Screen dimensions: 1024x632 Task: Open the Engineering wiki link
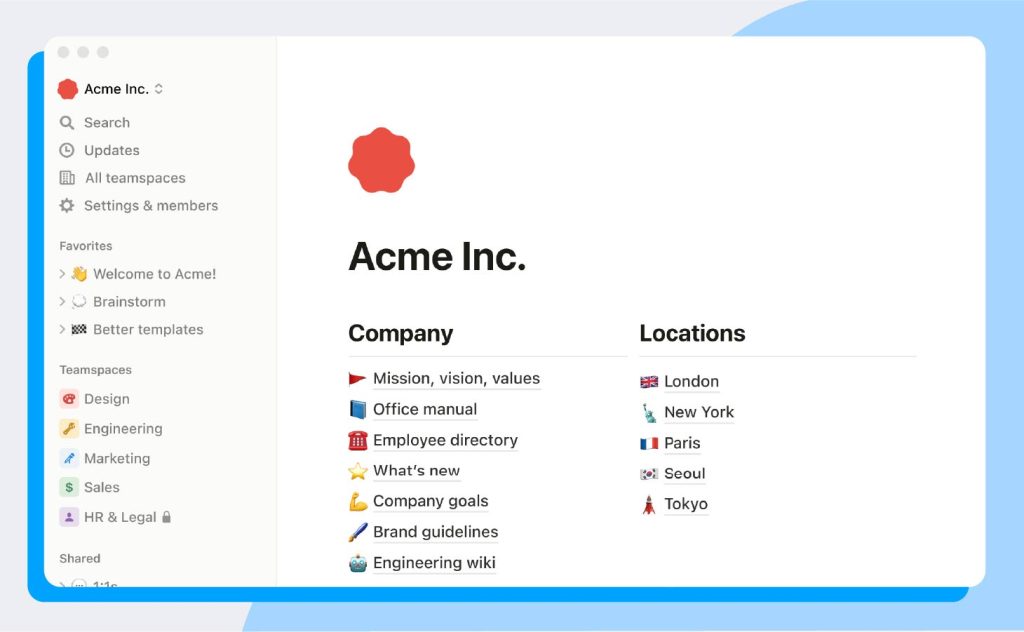pos(433,563)
